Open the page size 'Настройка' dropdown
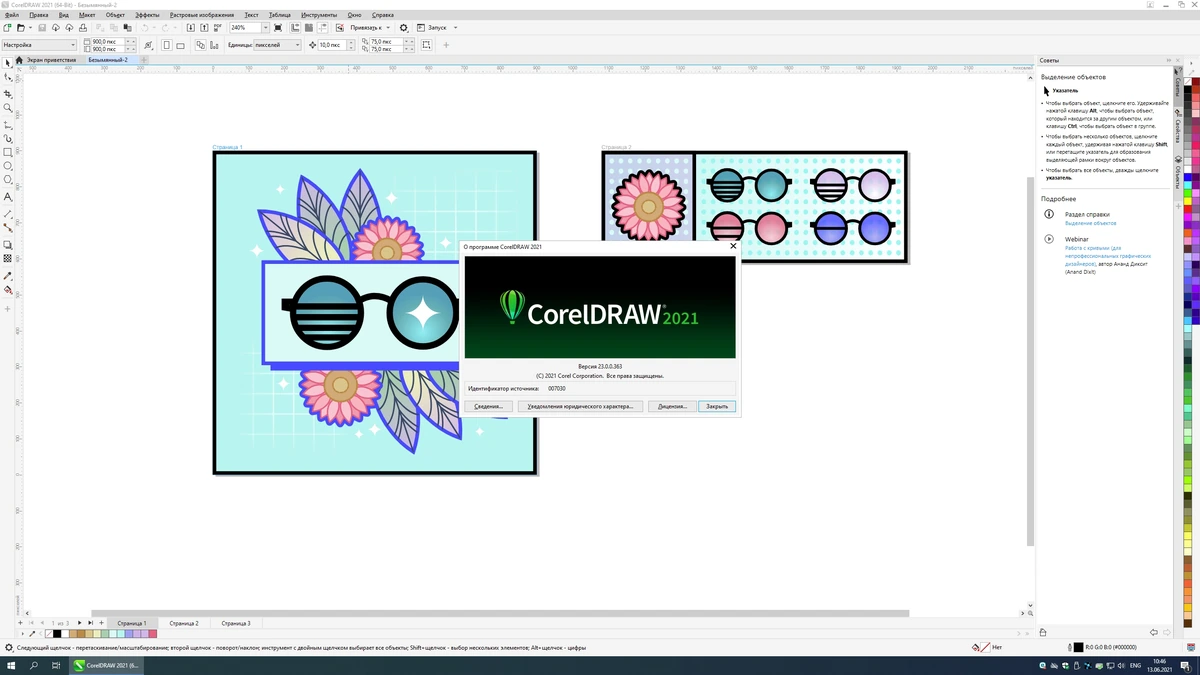This screenshot has width=1200, height=675. pos(38,45)
